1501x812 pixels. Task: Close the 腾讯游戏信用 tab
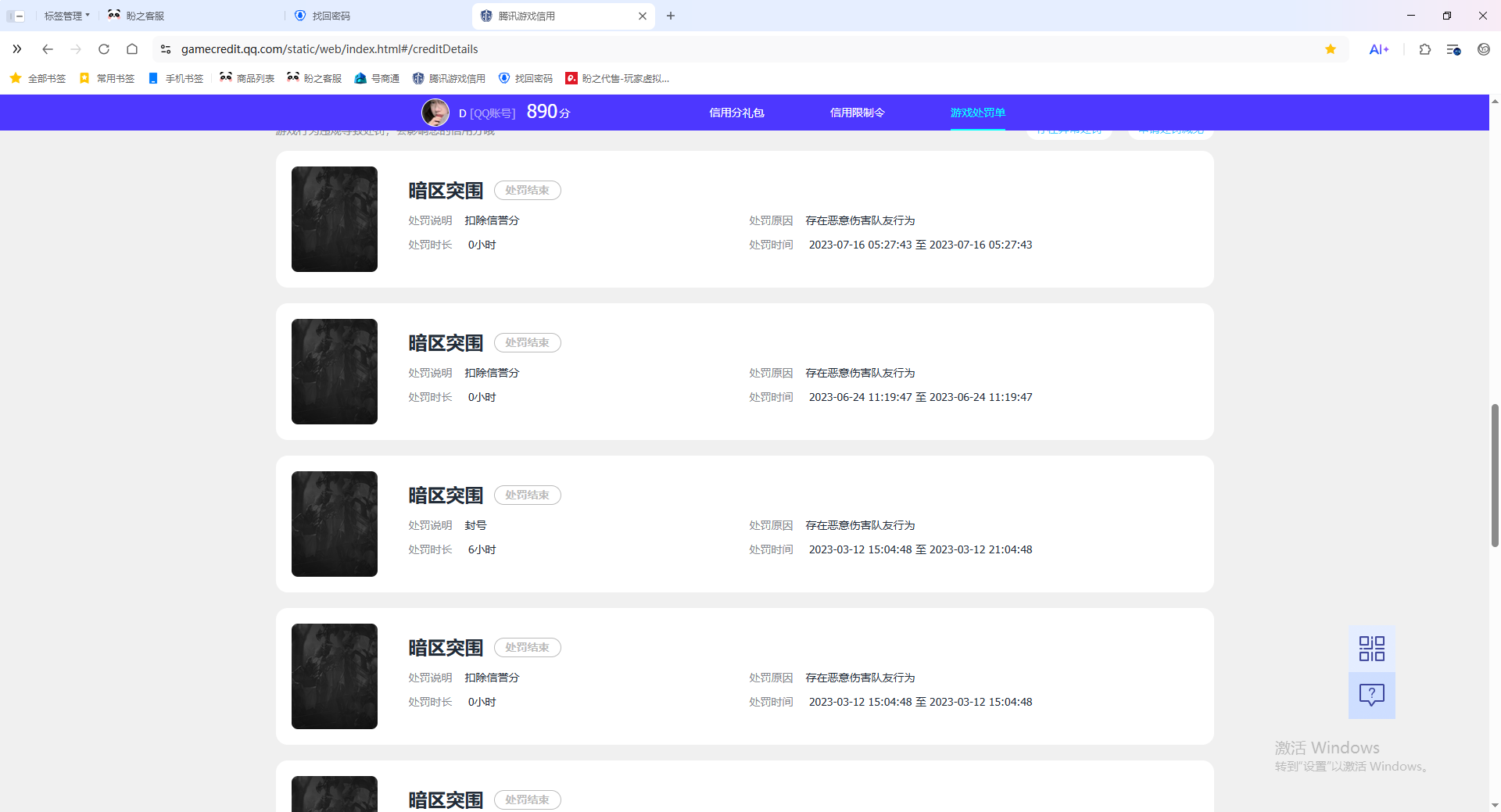(643, 16)
